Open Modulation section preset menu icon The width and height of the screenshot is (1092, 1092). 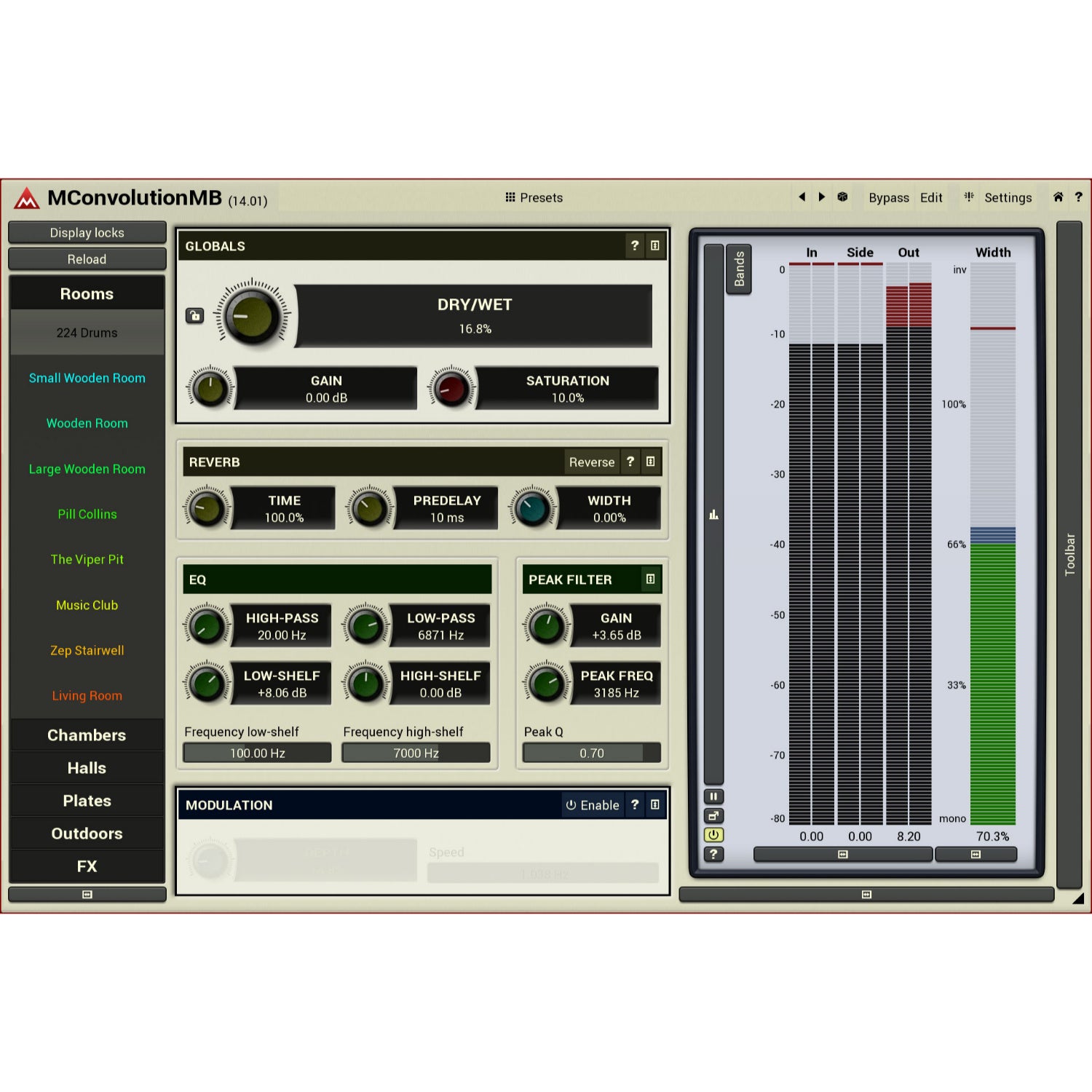click(x=655, y=804)
